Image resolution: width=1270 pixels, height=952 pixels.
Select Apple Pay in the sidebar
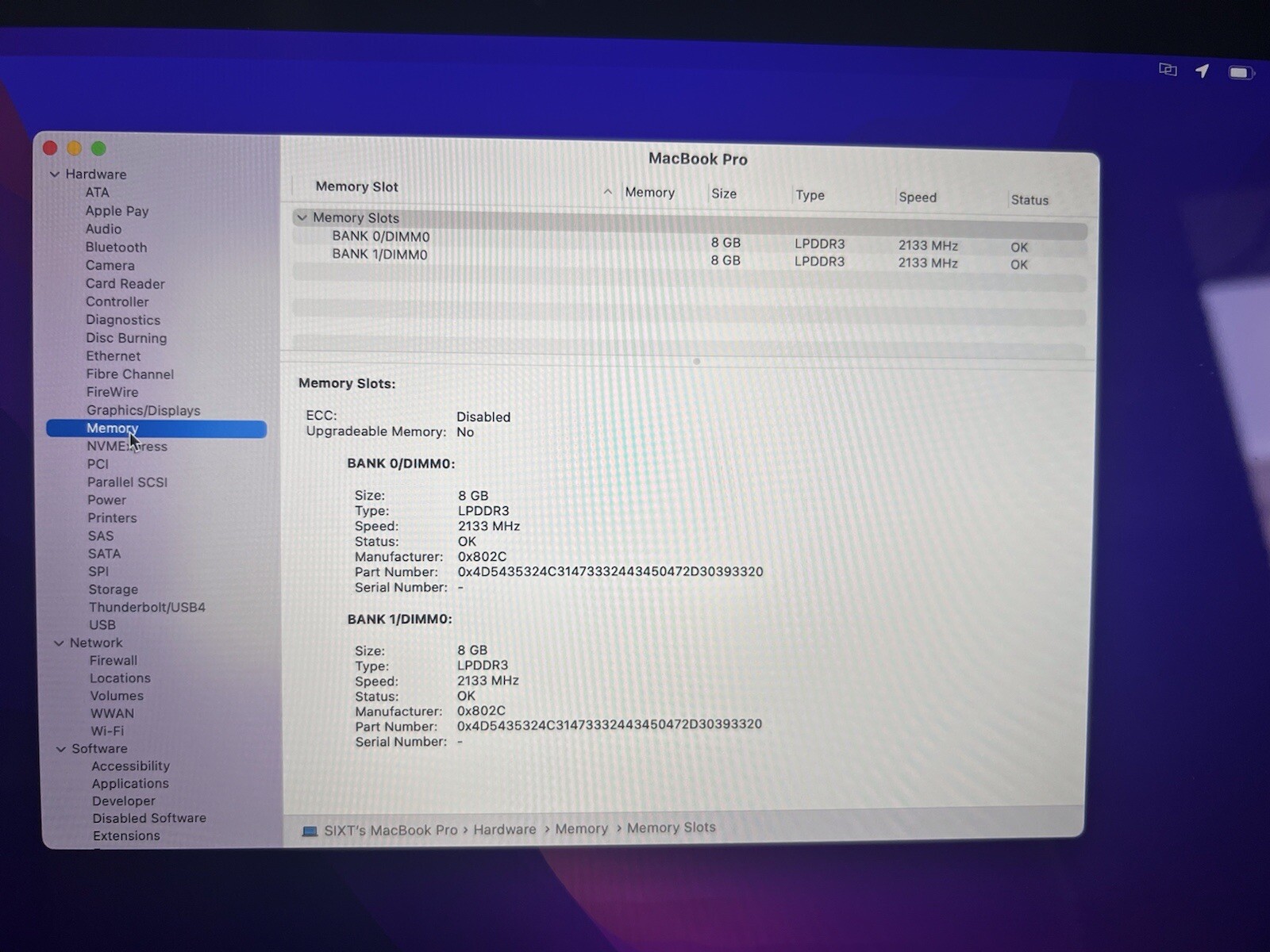117,211
